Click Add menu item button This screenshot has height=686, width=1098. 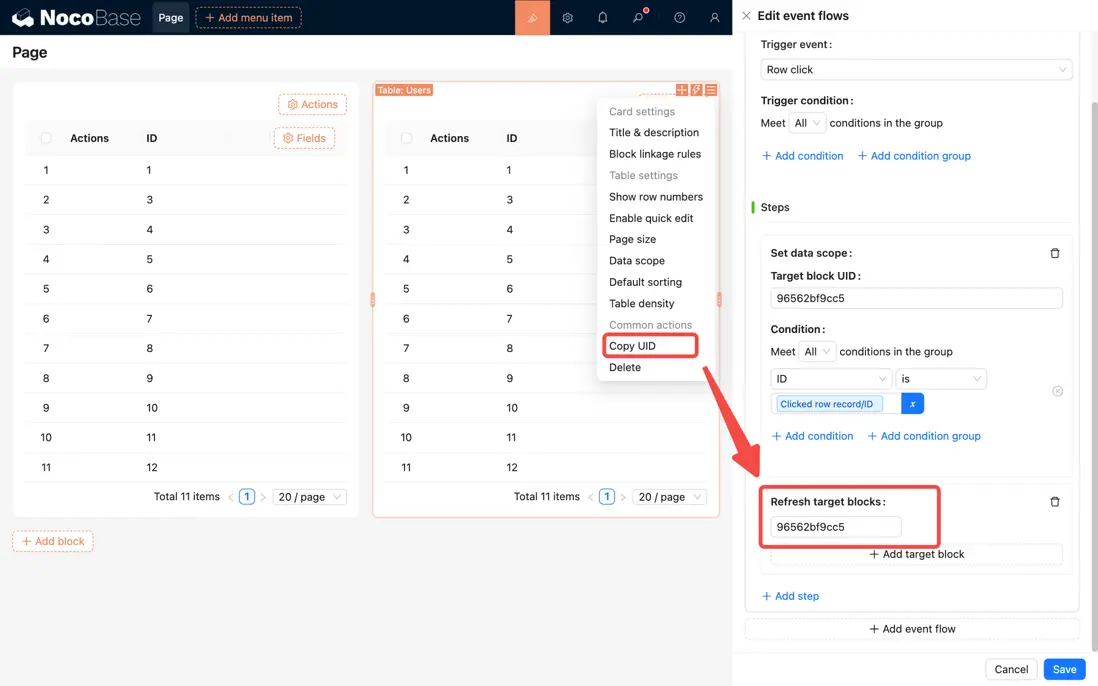point(249,18)
